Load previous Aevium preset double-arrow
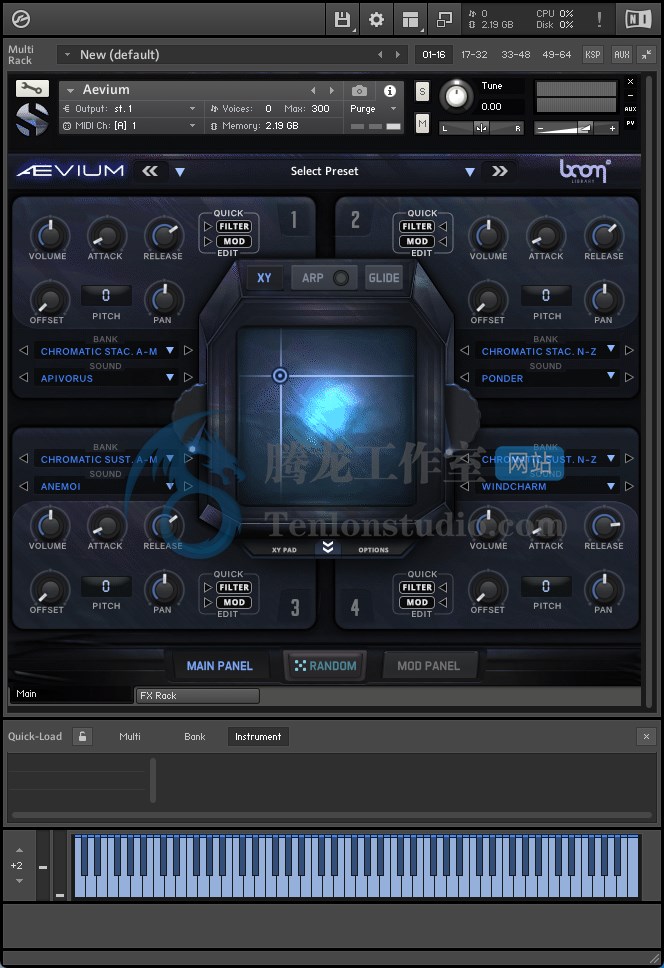664x968 pixels. (x=150, y=171)
